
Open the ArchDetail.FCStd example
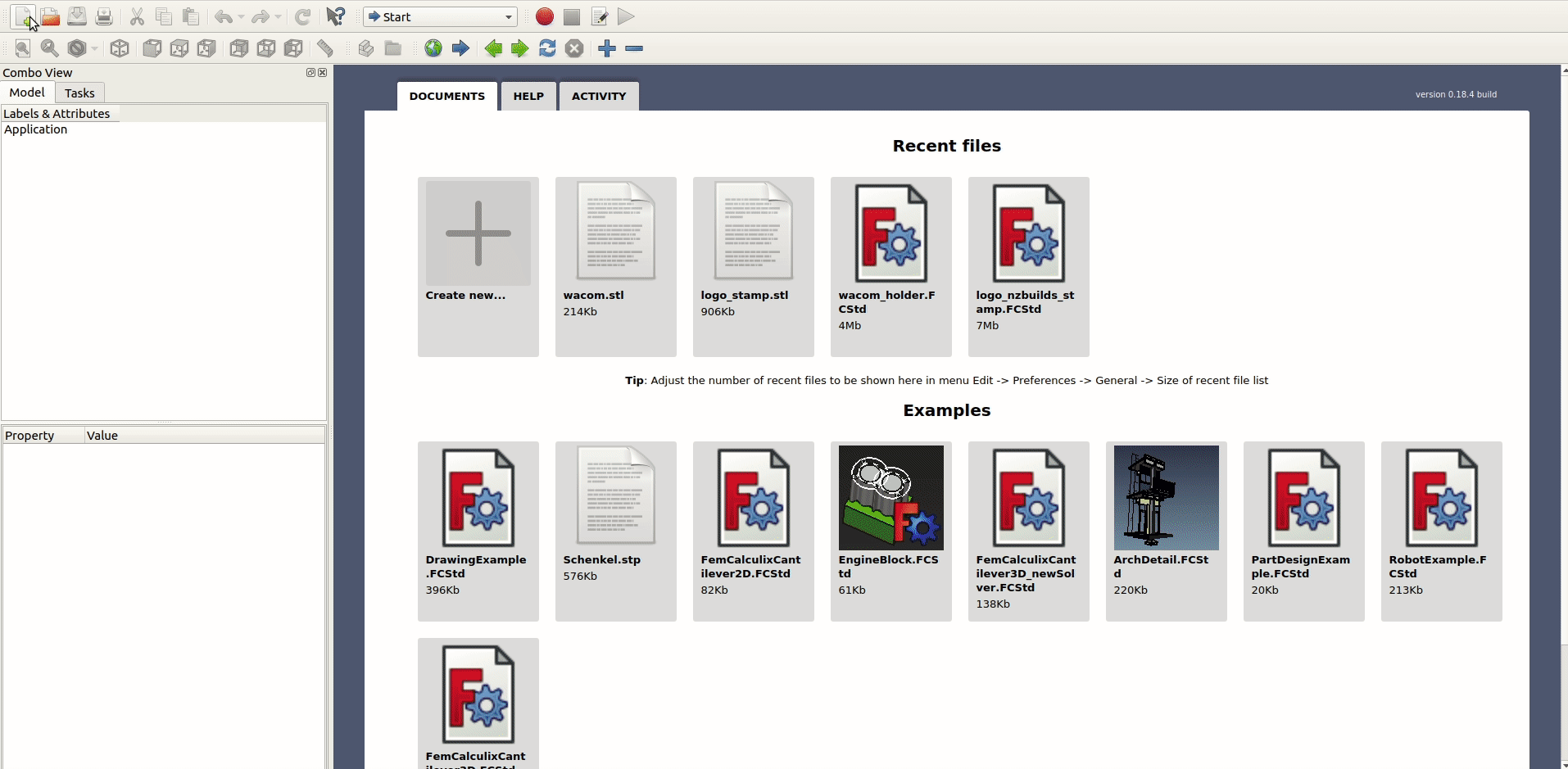[1167, 532]
